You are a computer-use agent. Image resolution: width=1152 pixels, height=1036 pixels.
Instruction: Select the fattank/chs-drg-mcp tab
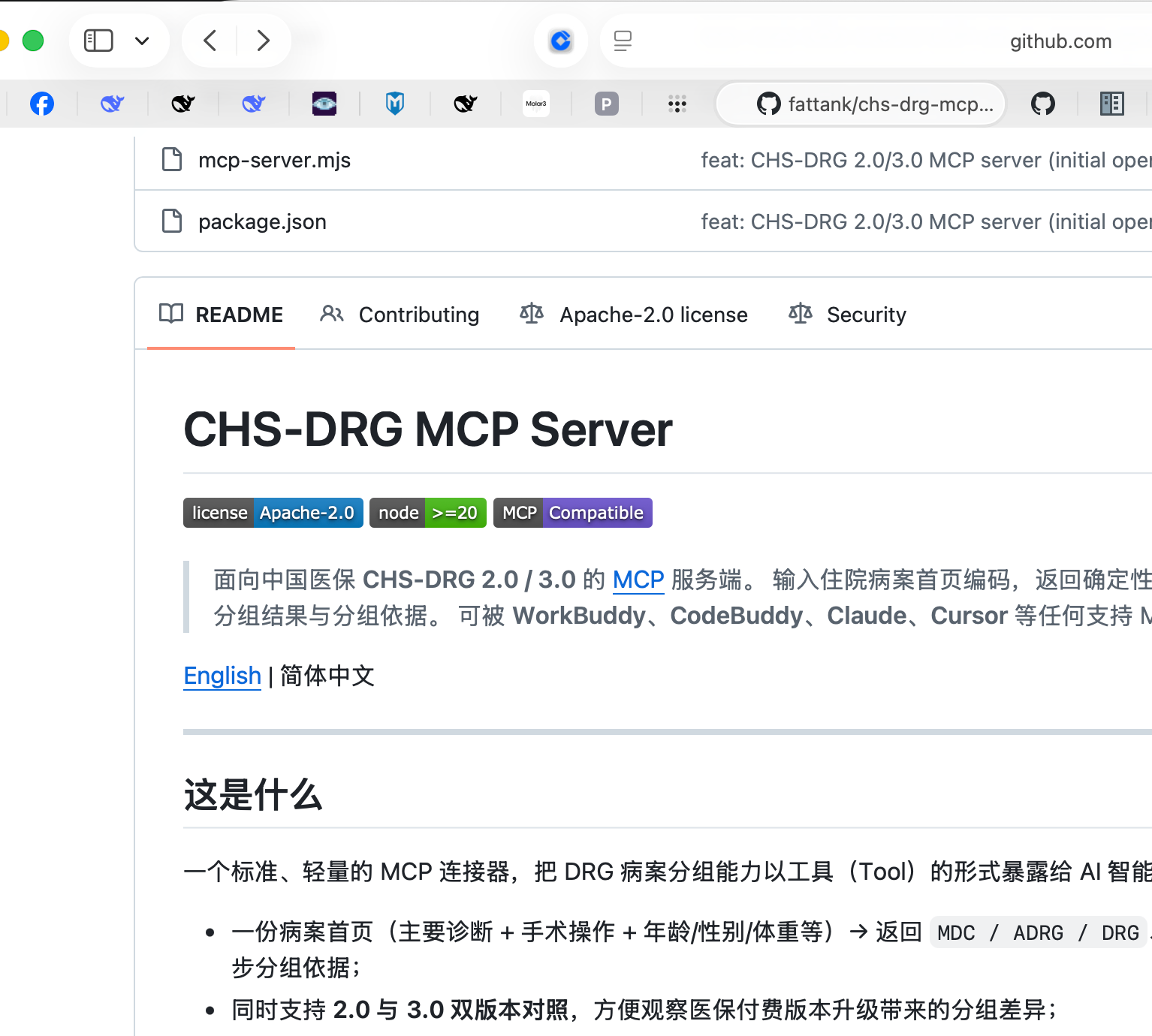pyautogui.click(x=861, y=104)
